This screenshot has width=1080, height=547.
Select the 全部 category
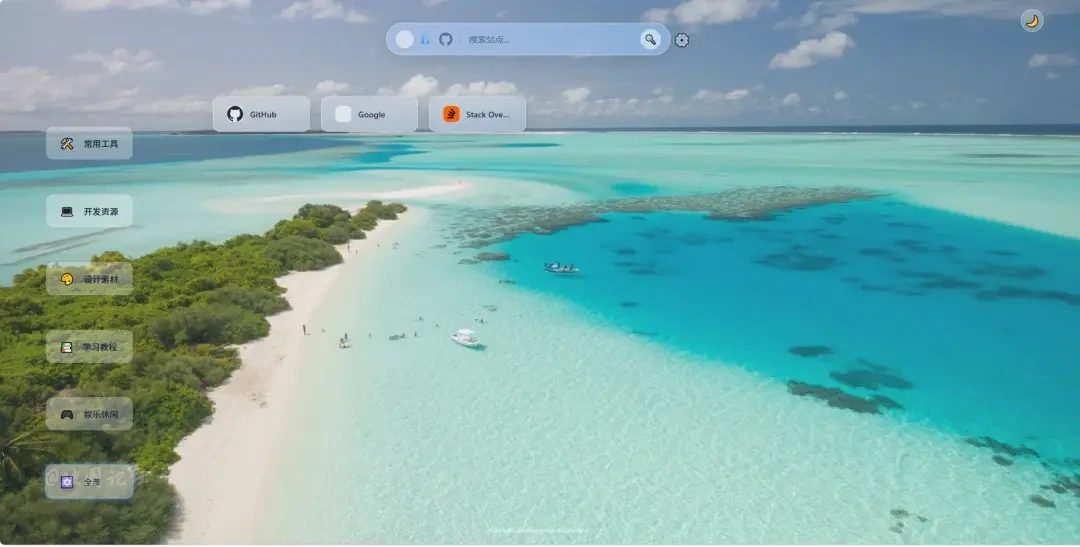pos(90,482)
